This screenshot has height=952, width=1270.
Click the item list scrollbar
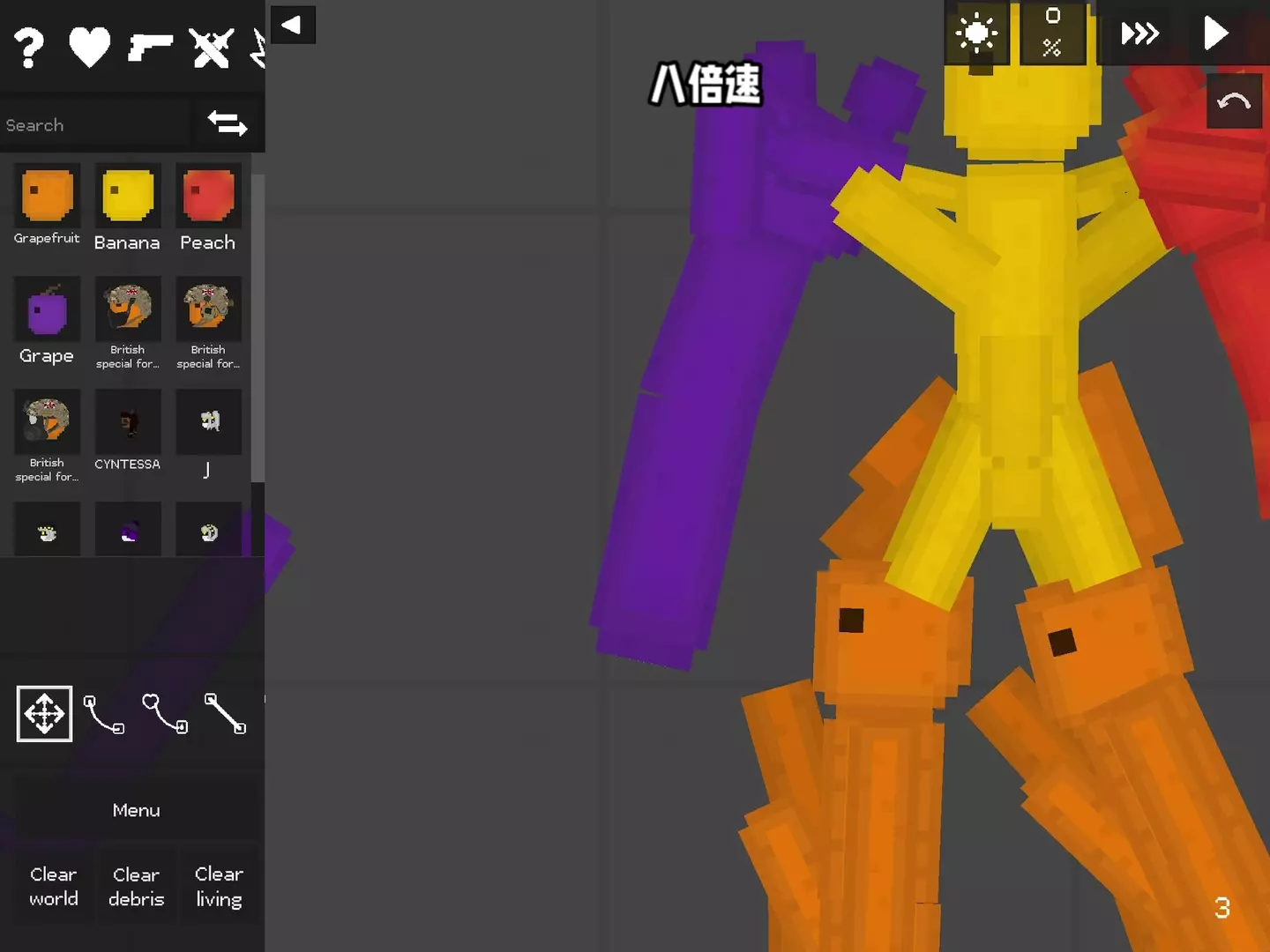[258, 328]
